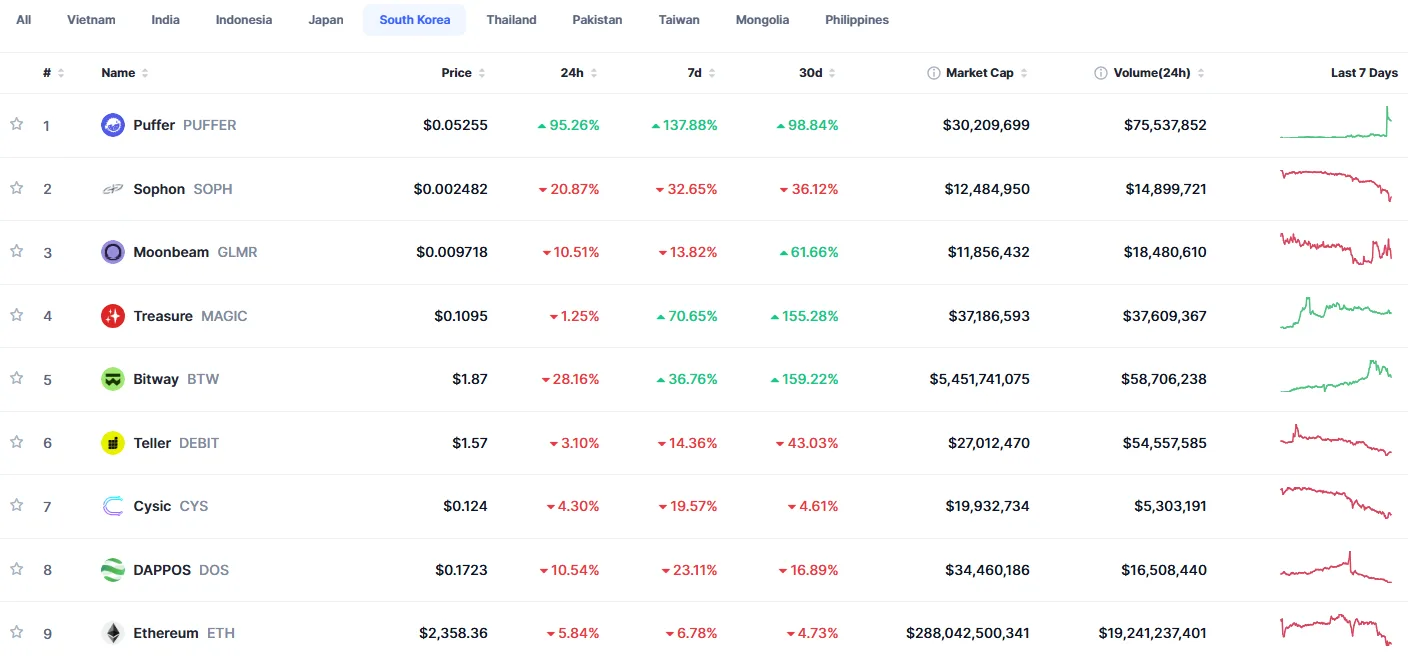Click the Moonbeam coin logo icon

click(x=113, y=252)
